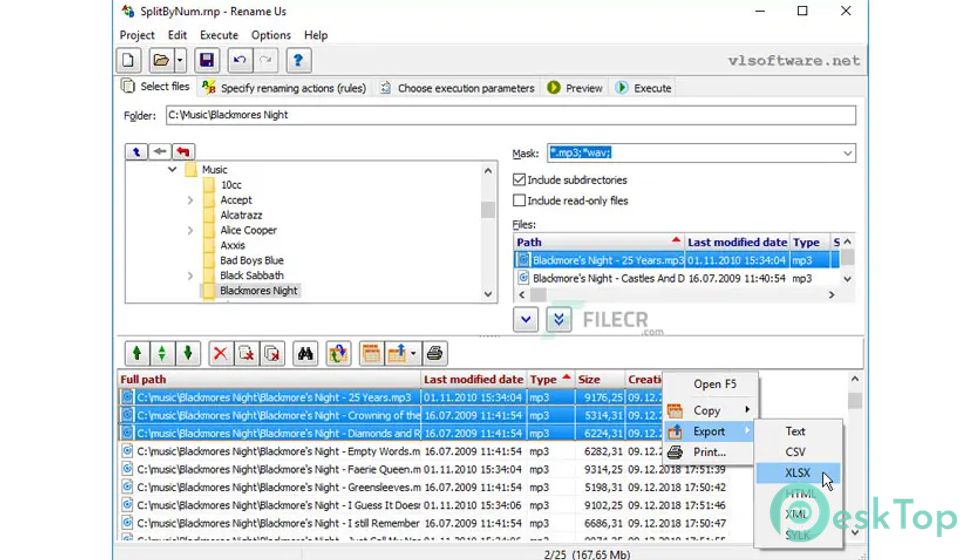Redo with the greyed redo arrow

pyautogui.click(x=266, y=61)
